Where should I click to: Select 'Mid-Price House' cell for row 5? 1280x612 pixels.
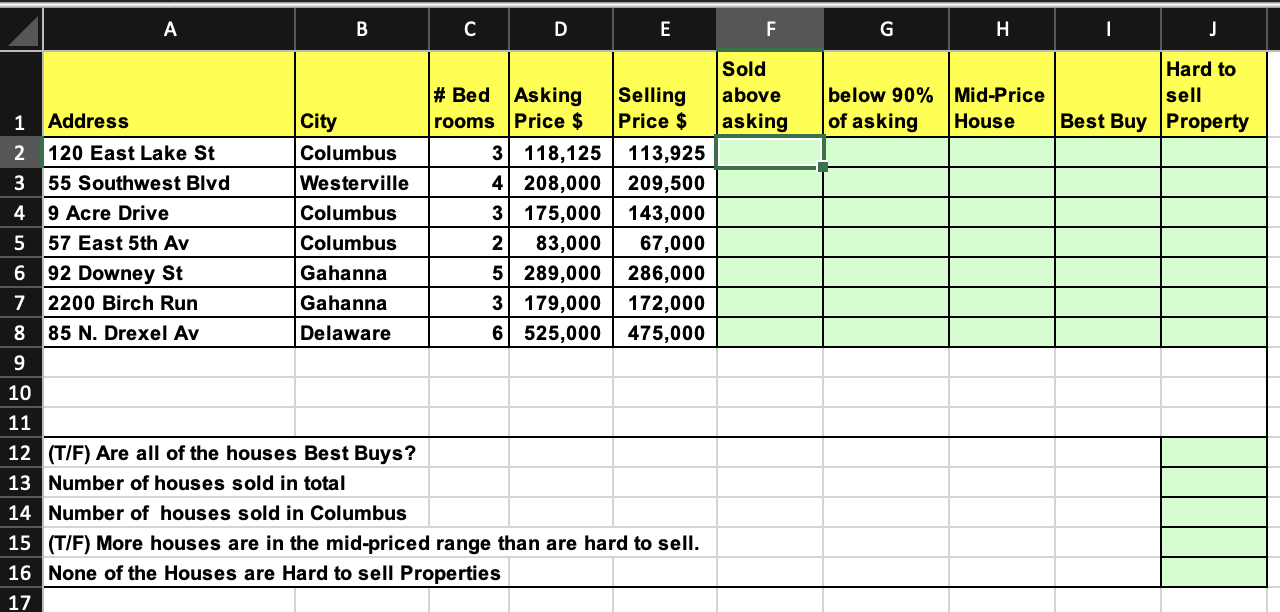(1001, 243)
